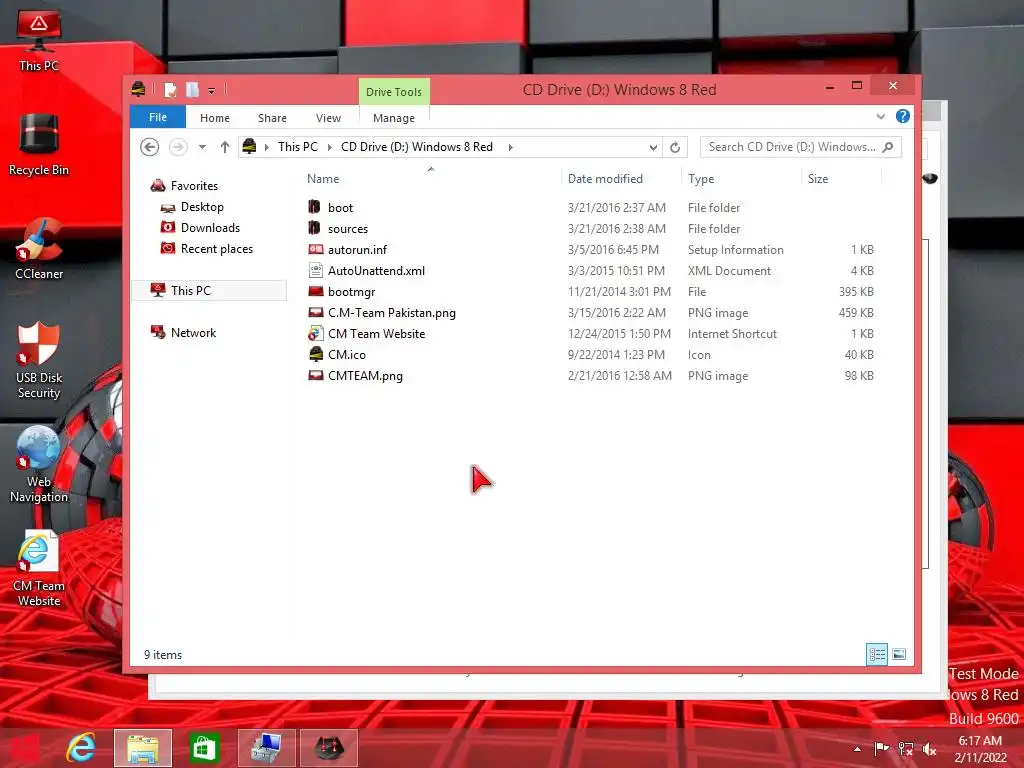Launch Internet Explorer from the taskbar
This screenshot has width=1024, height=768.
[x=81, y=747]
